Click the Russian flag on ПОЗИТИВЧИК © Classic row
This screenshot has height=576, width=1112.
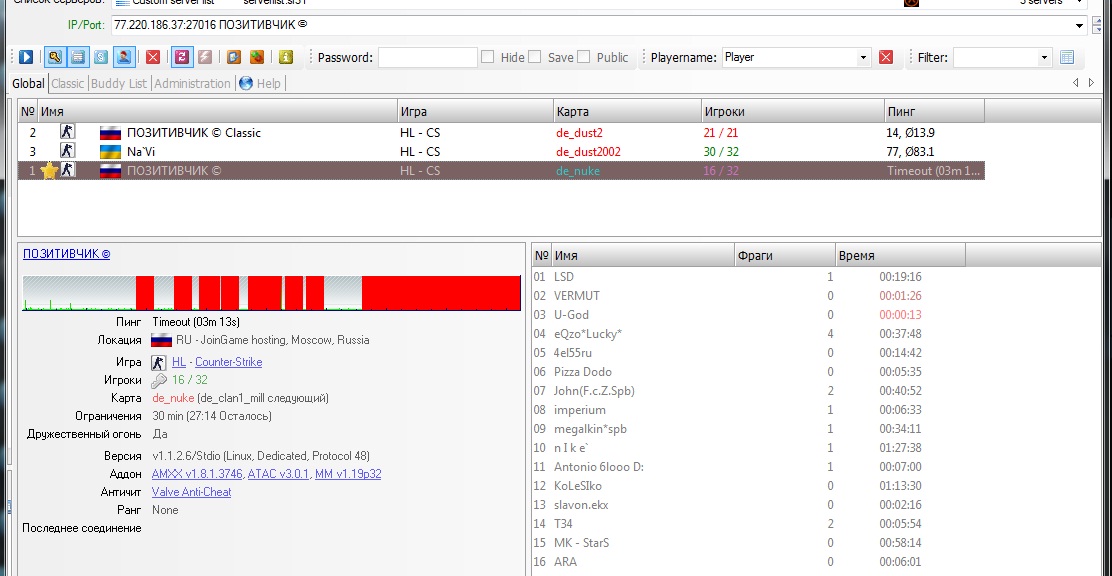[x=110, y=133]
